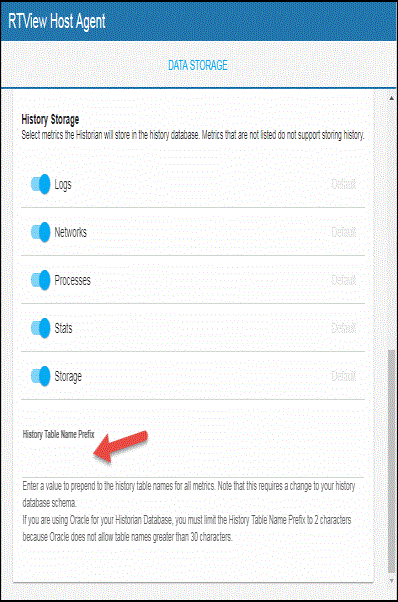
Task: Disable Networks history storage switch
Action: coord(40,232)
